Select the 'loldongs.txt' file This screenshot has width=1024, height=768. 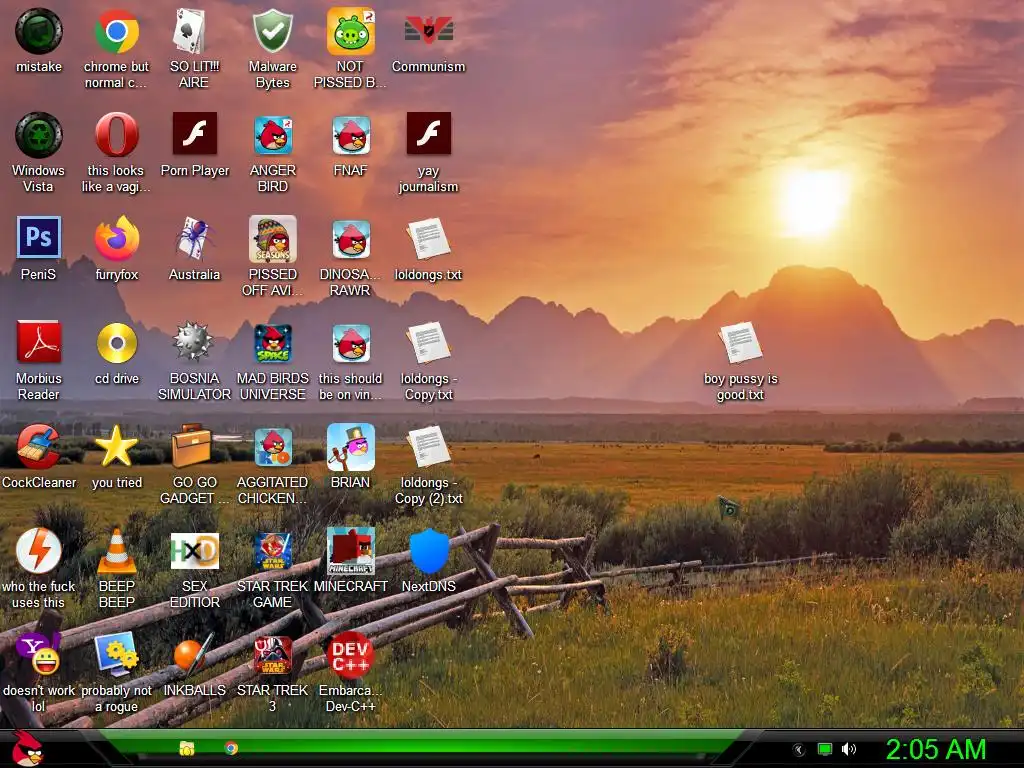pos(428,239)
